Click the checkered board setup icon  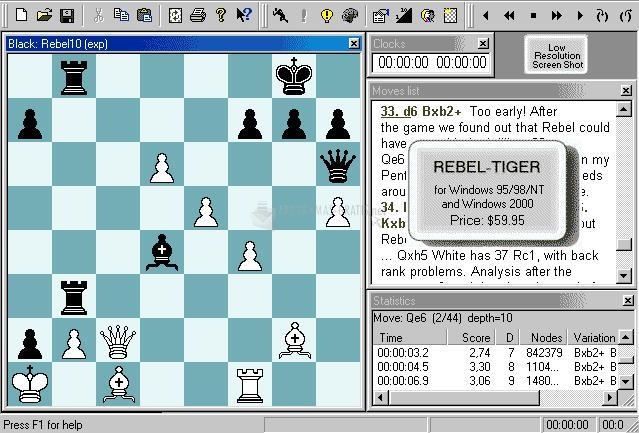pos(450,15)
